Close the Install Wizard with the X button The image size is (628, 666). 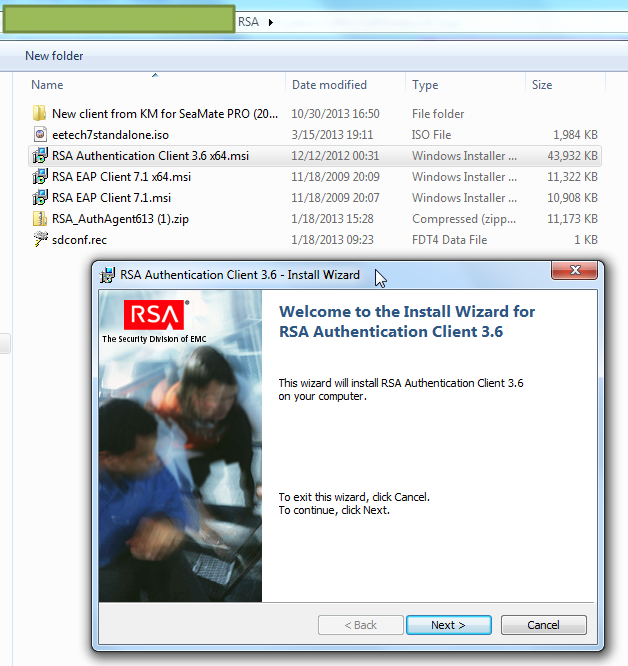(574, 270)
